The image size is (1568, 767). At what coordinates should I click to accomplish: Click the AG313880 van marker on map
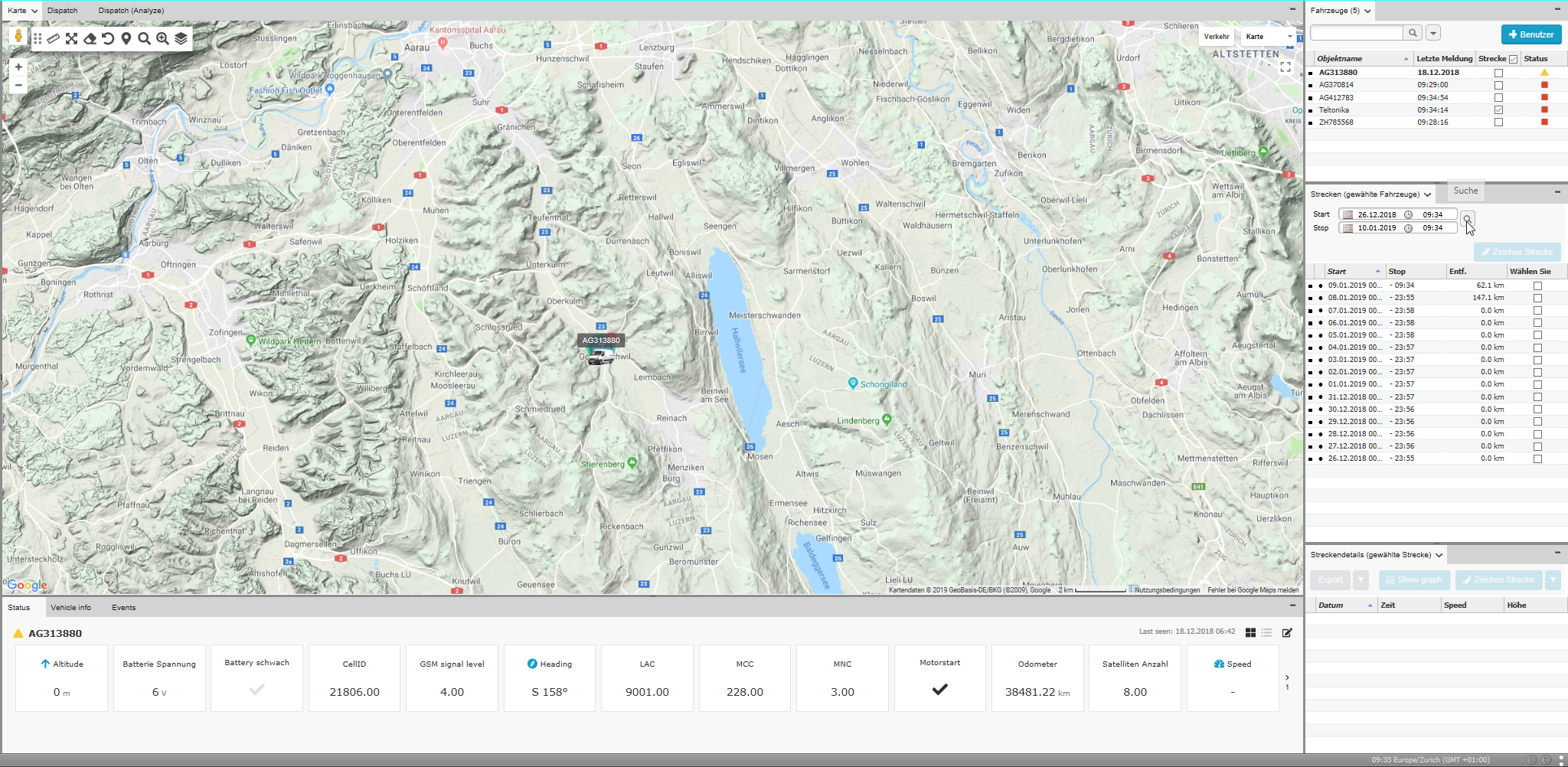[x=601, y=356]
